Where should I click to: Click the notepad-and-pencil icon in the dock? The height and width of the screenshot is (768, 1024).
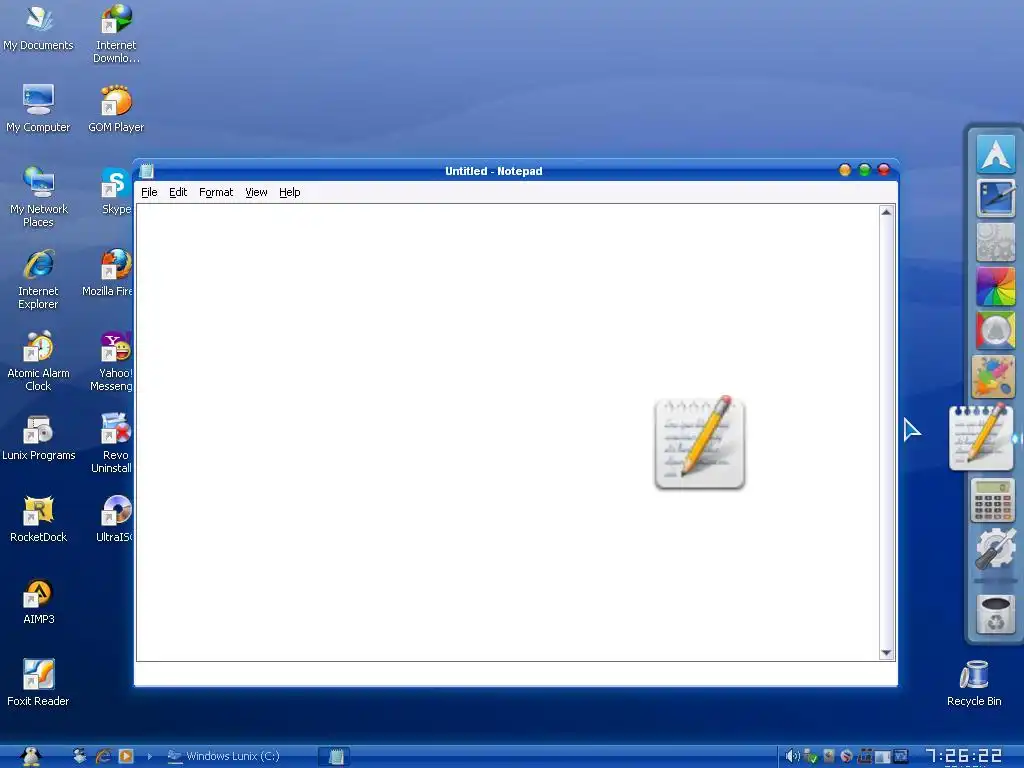[x=982, y=436]
